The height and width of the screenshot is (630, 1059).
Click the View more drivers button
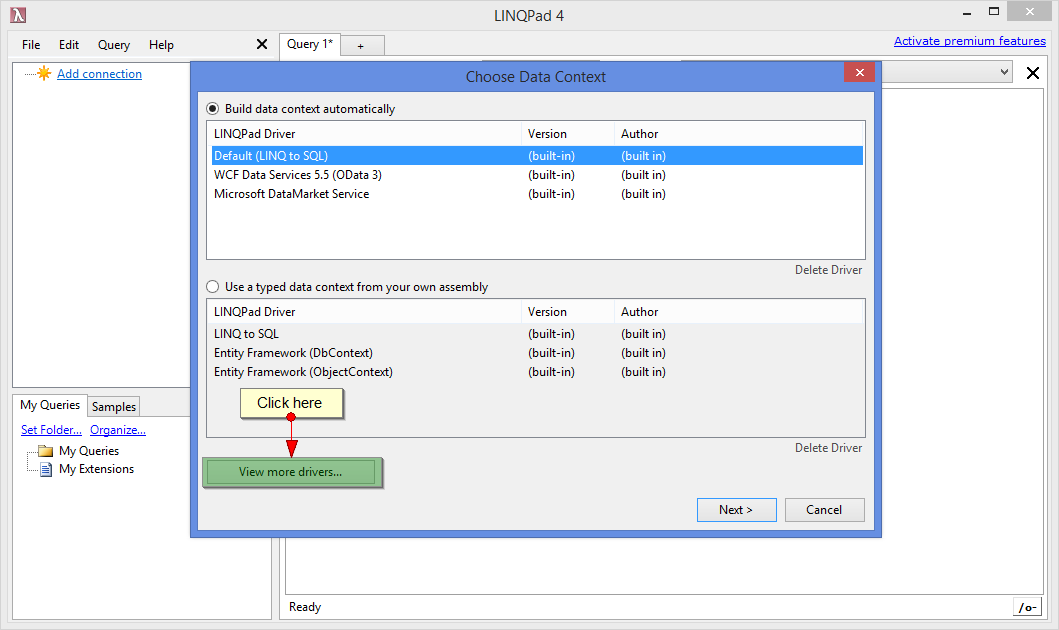(x=290, y=472)
